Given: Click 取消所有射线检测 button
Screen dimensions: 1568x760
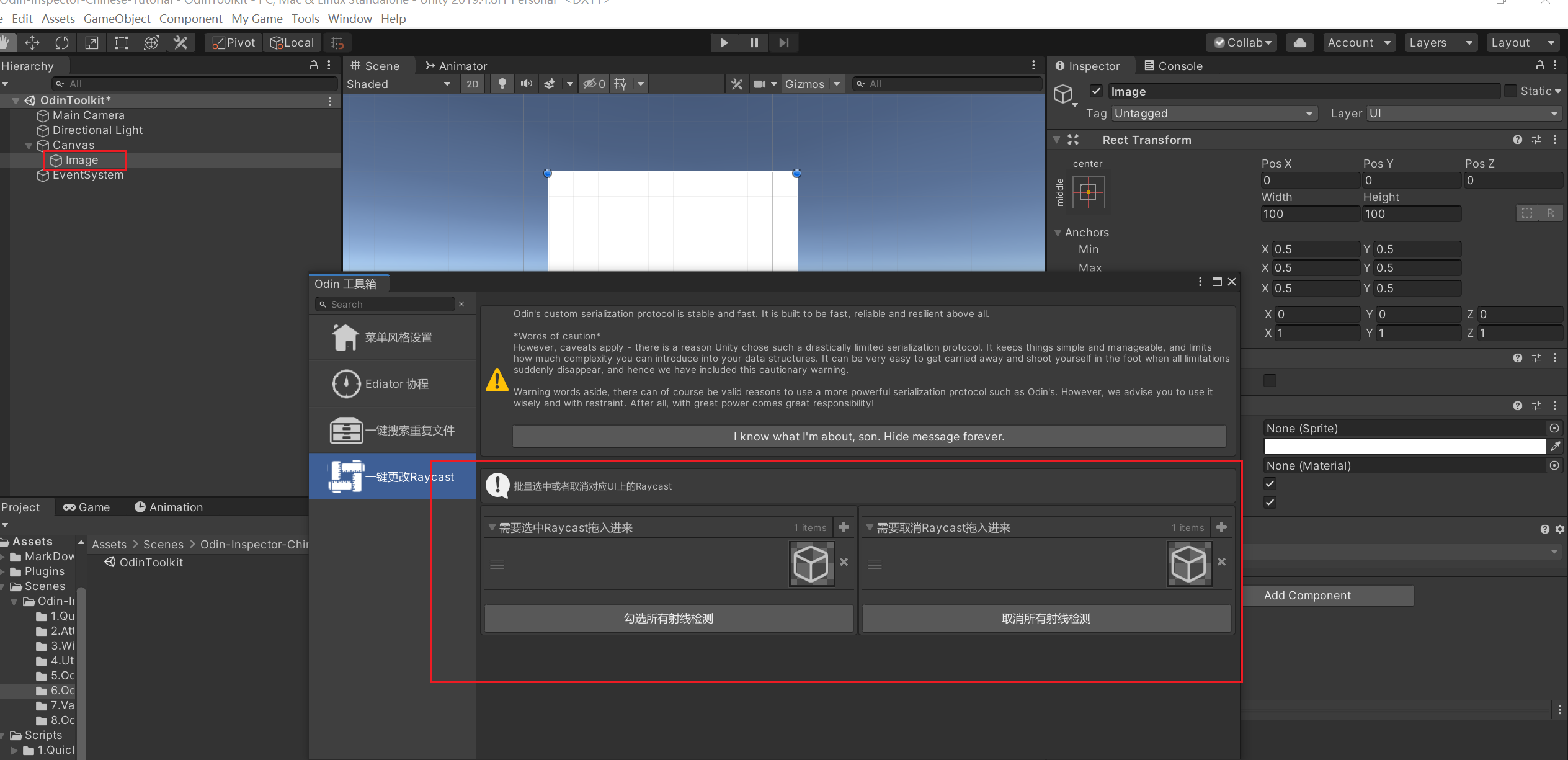Looking at the screenshot, I should 1046,619.
